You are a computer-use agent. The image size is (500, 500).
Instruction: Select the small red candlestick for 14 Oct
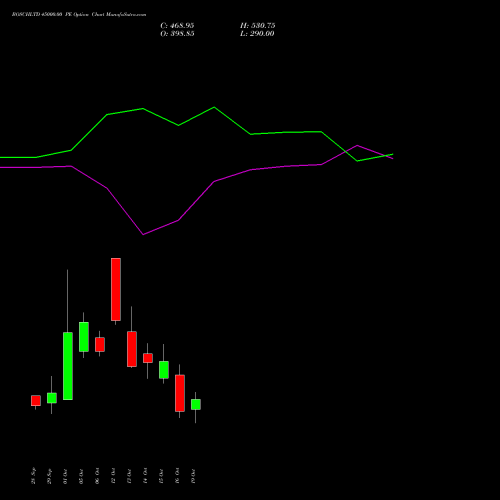coord(148,358)
